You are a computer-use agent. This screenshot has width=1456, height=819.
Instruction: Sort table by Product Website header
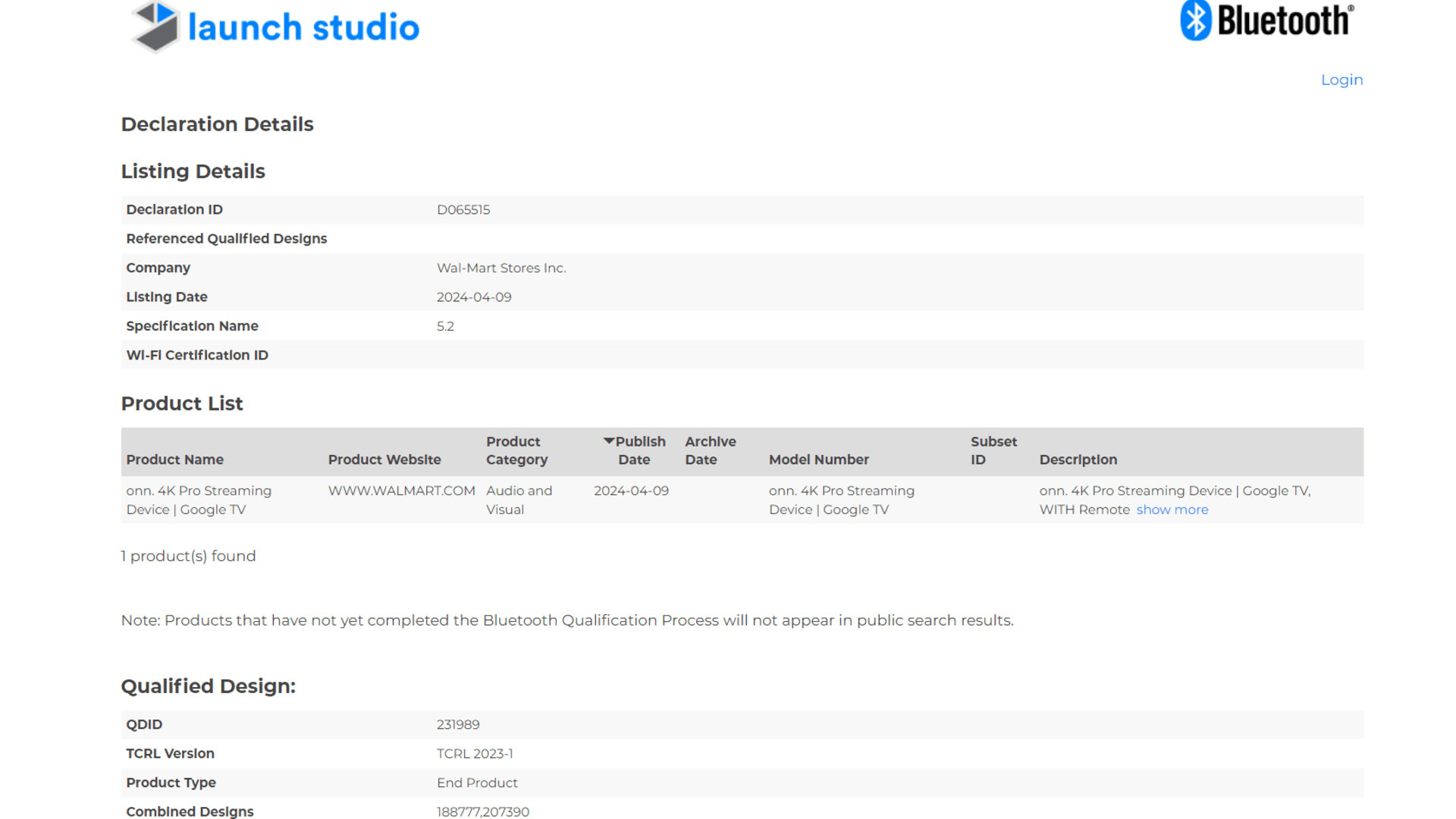click(384, 460)
